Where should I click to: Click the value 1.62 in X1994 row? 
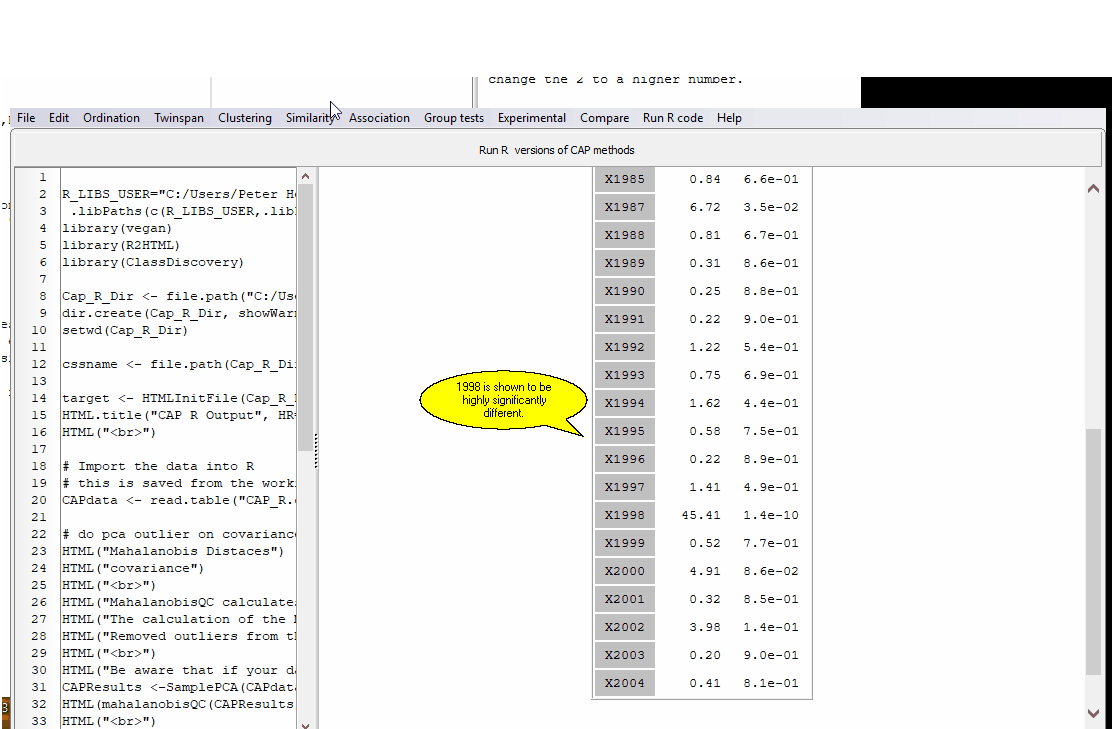click(705, 403)
